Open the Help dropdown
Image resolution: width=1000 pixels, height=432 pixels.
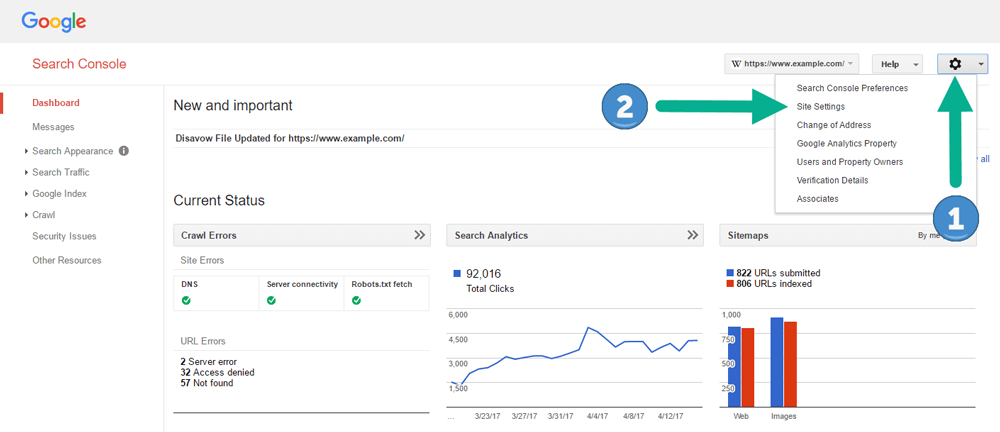(x=897, y=64)
